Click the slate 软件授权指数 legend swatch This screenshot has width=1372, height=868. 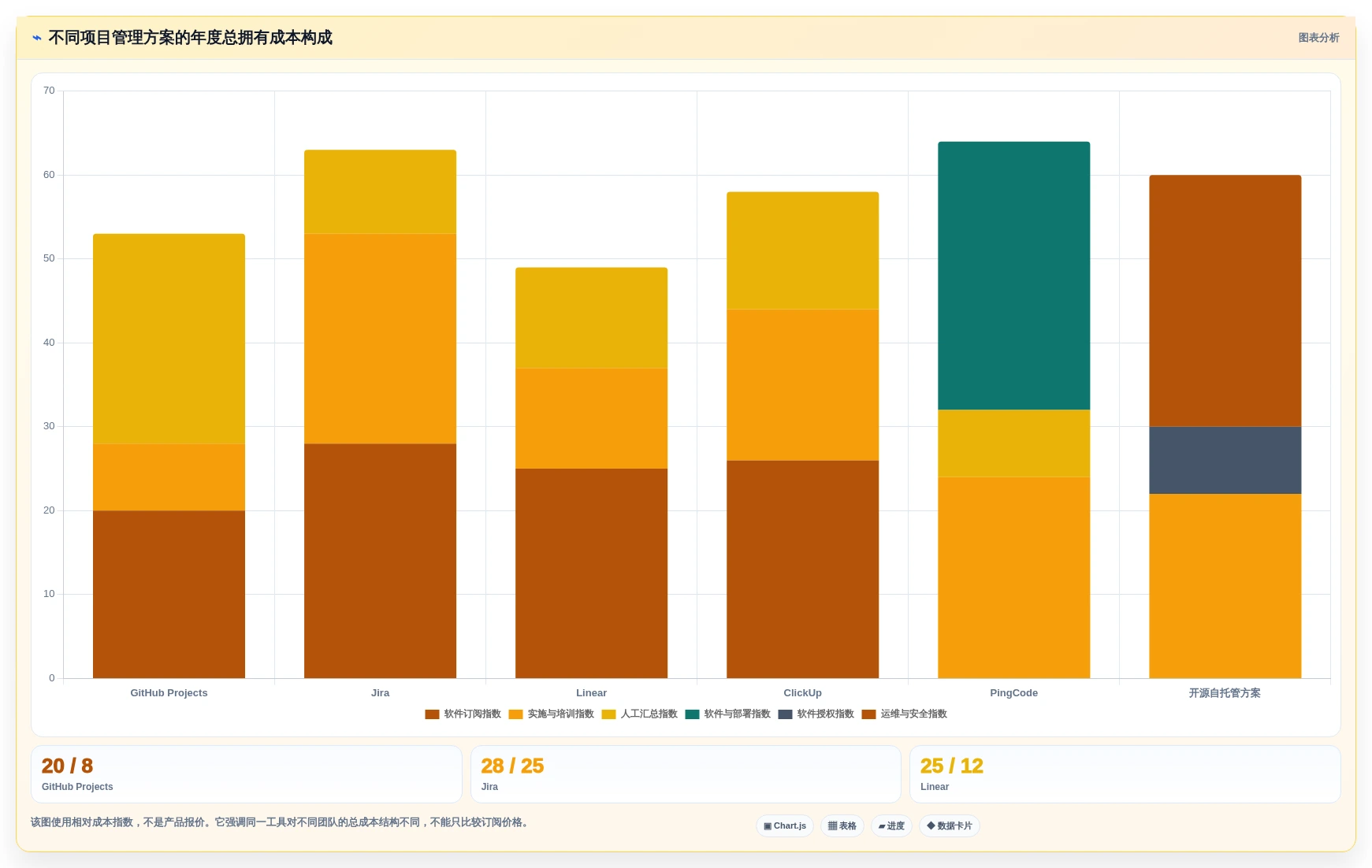(785, 714)
